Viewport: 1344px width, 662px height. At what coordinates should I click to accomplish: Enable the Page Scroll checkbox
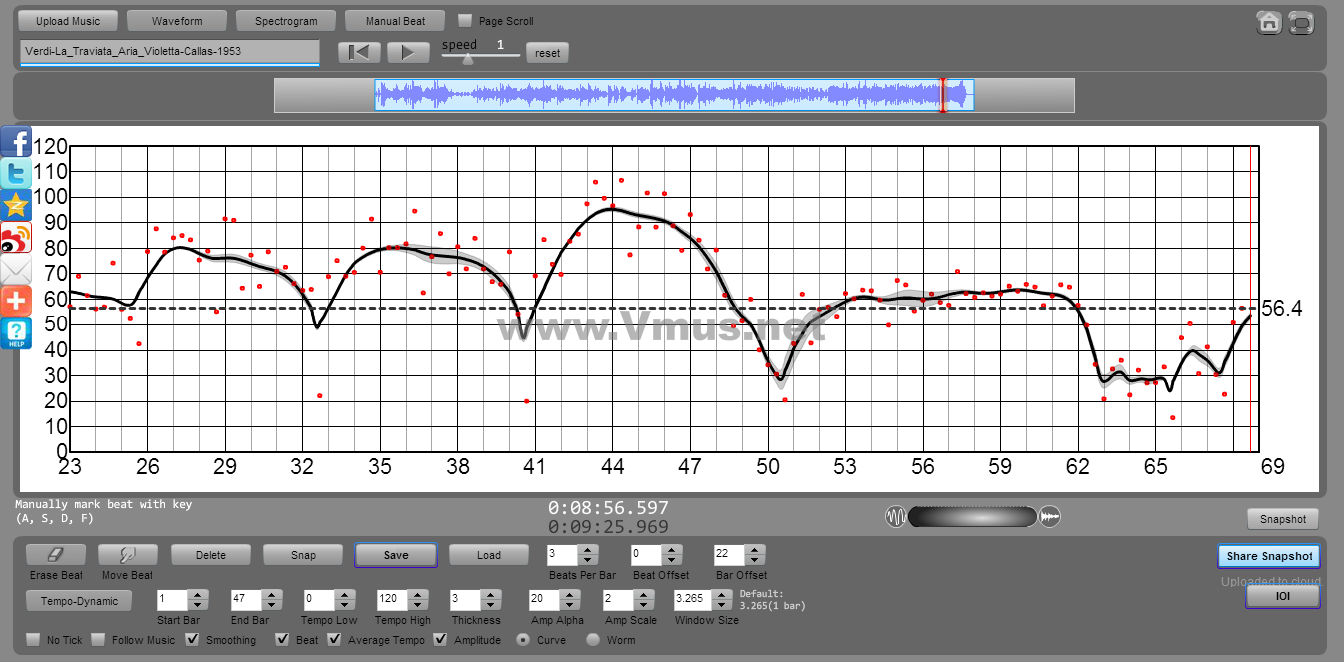pos(465,21)
